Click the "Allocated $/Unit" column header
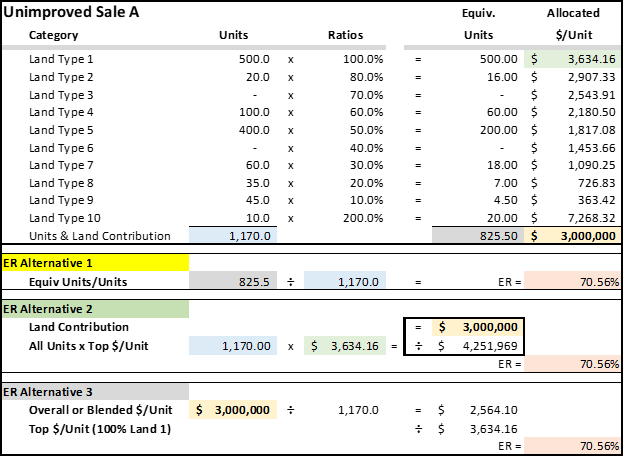This screenshot has width=624, height=457. (x=573, y=26)
